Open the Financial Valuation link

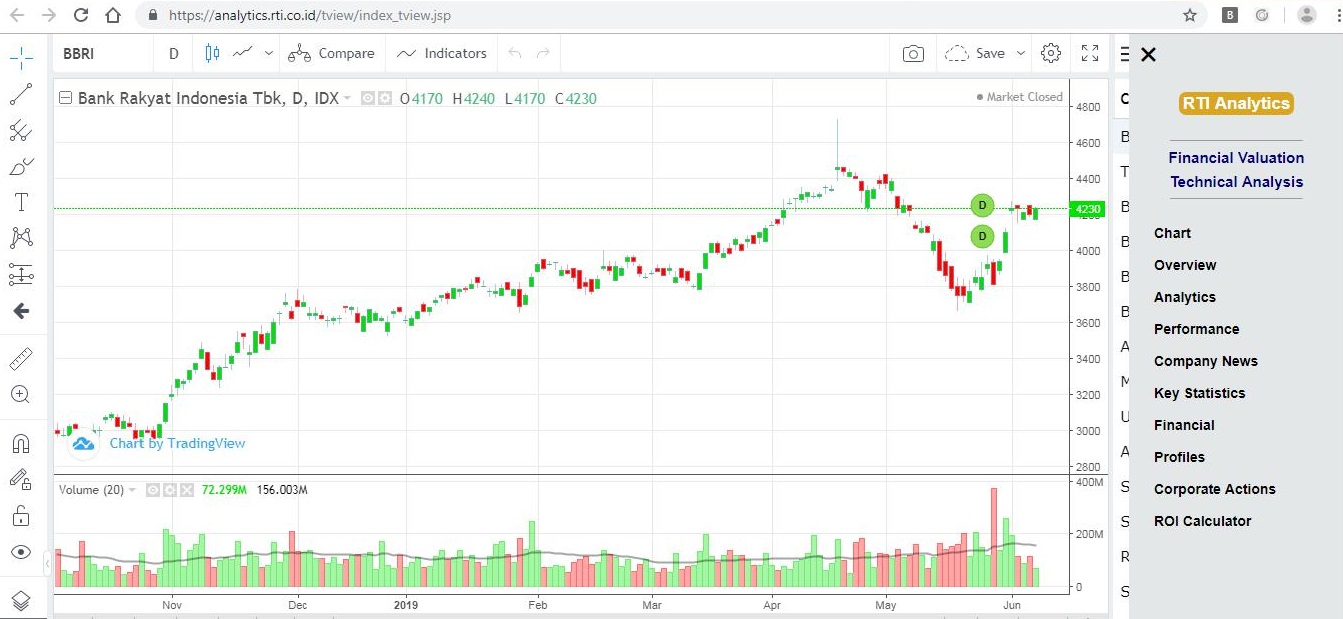(1236, 158)
